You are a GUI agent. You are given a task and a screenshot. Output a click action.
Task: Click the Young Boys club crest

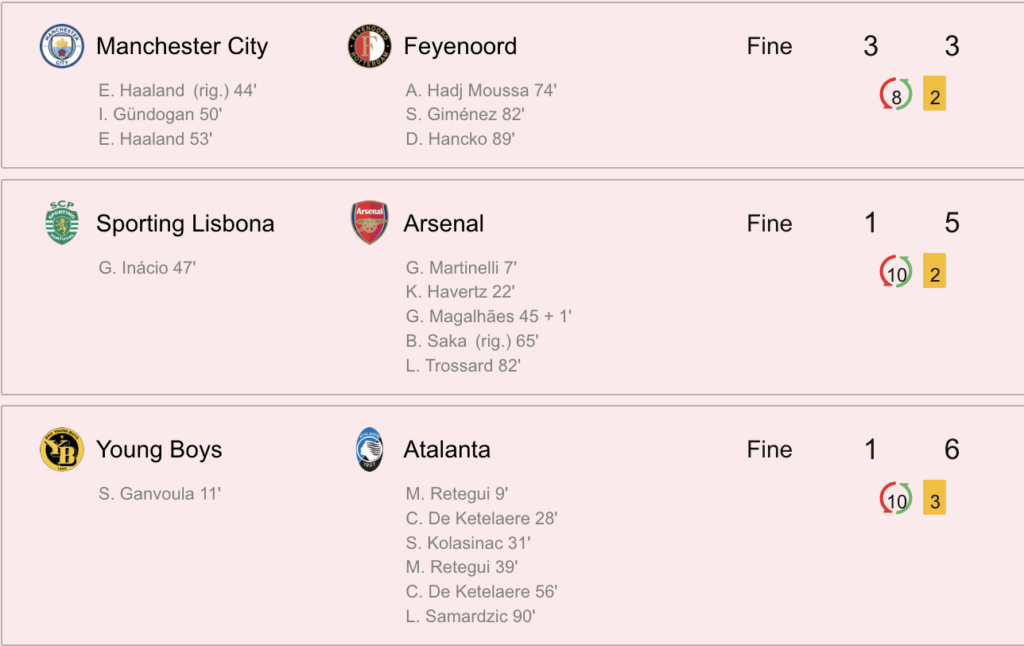pyautogui.click(x=61, y=449)
